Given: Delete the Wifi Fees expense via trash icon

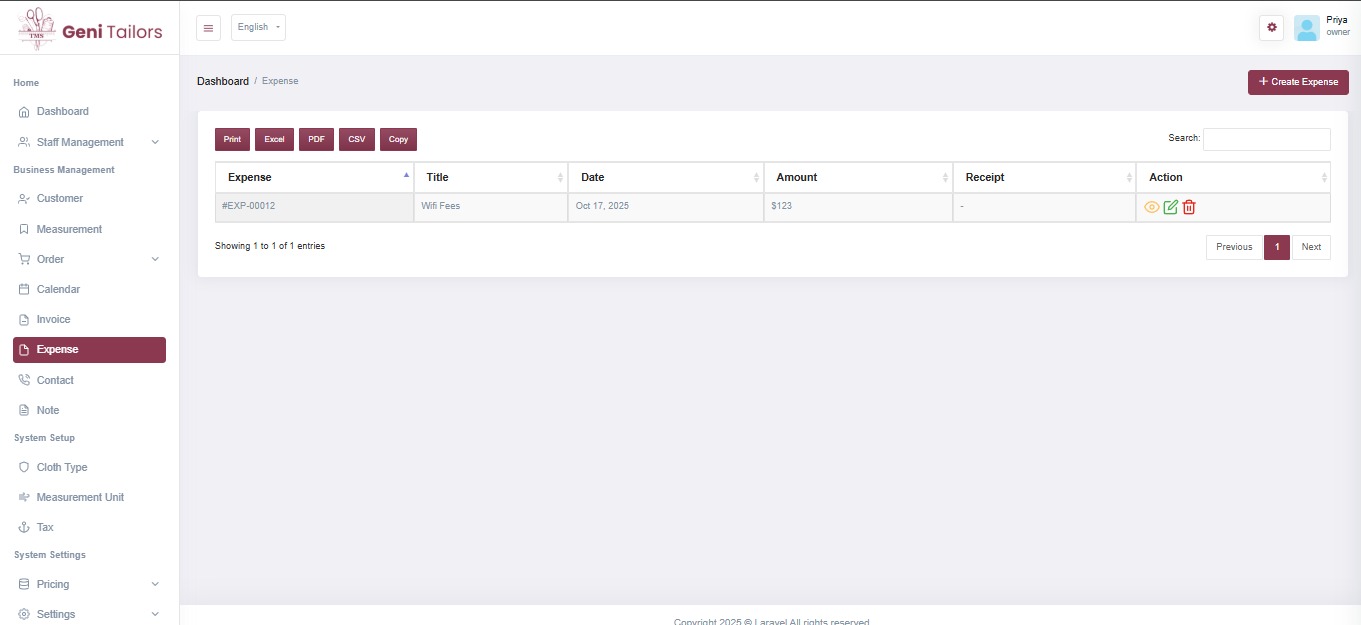Looking at the screenshot, I should 1189,207.
